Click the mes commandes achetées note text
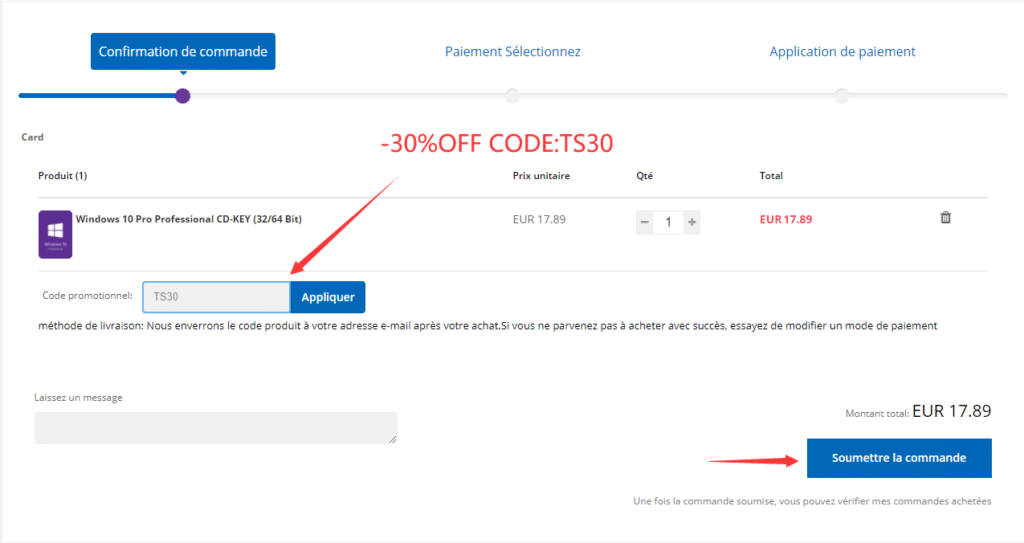 [x=812, y=501]
